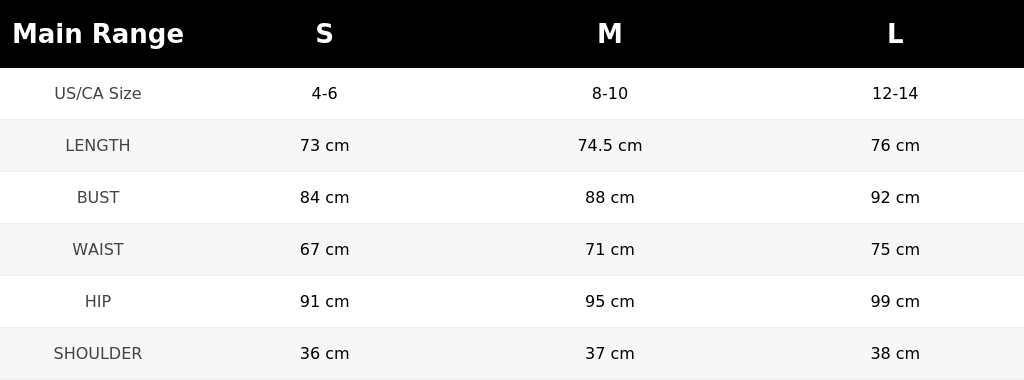Select the S size column header

[x=325, y=34]
